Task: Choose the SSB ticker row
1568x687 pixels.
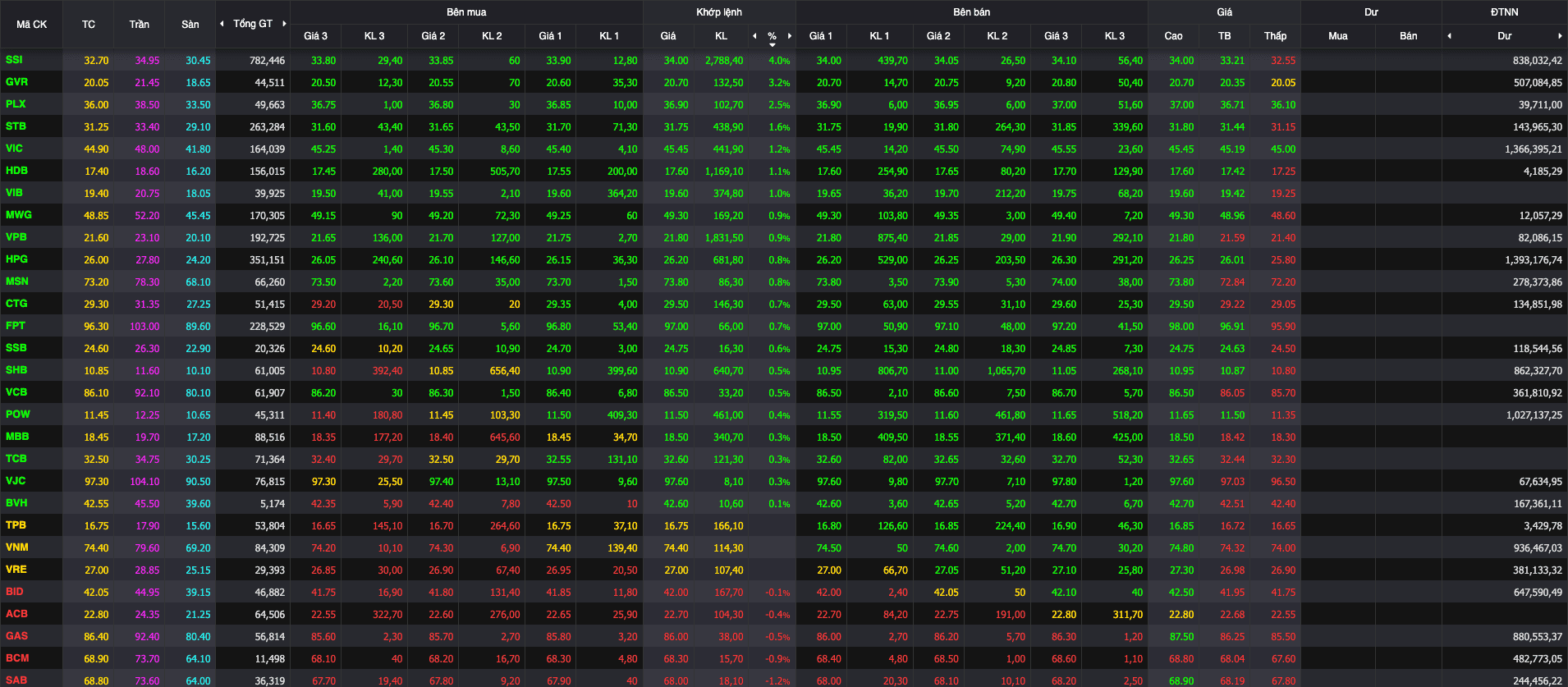Action: [x=16, y=348]
